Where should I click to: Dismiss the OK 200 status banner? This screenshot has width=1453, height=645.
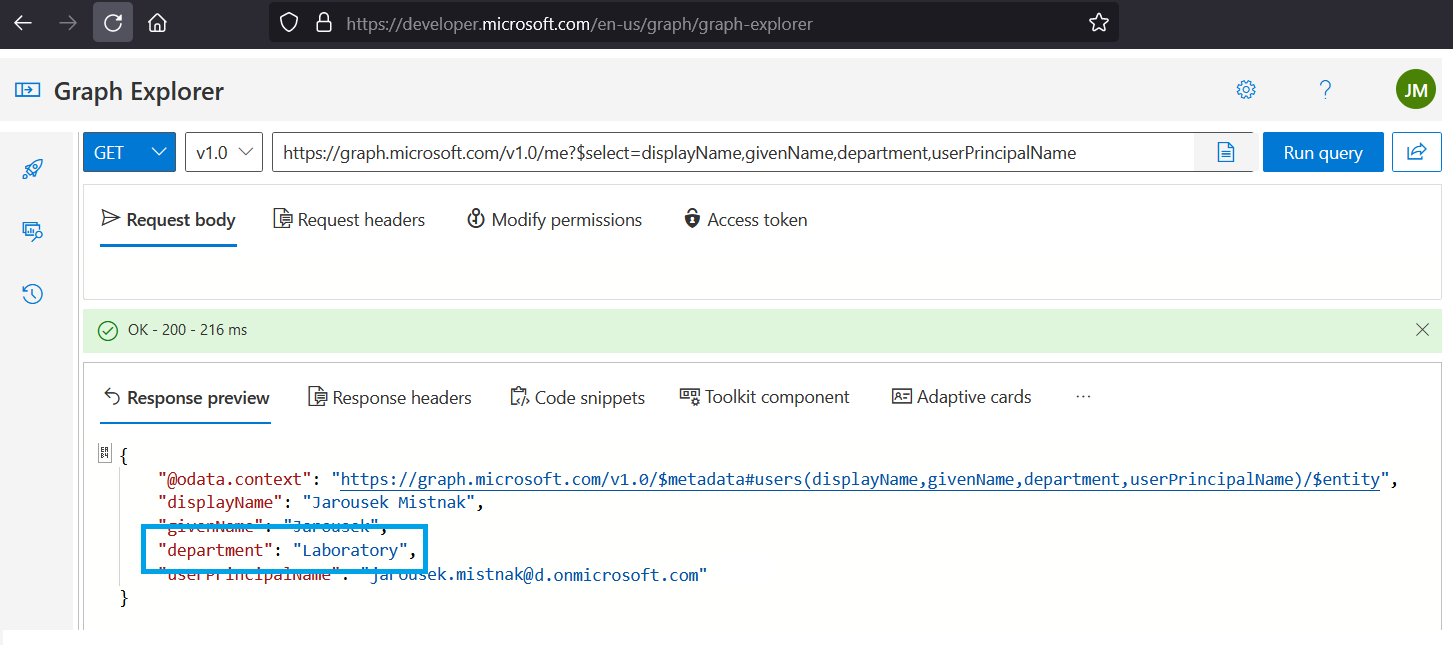pyautogui.click(x=1422, y=330)
